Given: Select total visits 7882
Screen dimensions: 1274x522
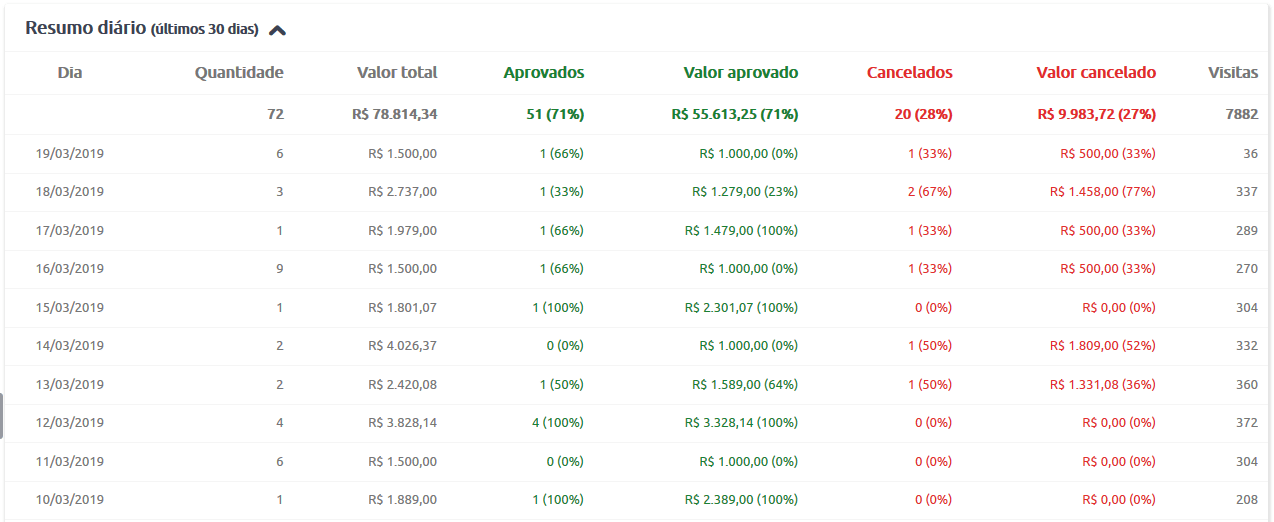Looking at the screenshot, I should coord(1242,114).
